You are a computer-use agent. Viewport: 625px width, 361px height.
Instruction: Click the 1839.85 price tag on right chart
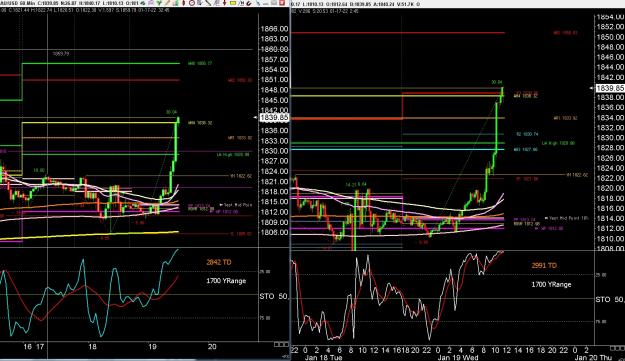pyautogui.click(x=610, y=88)
